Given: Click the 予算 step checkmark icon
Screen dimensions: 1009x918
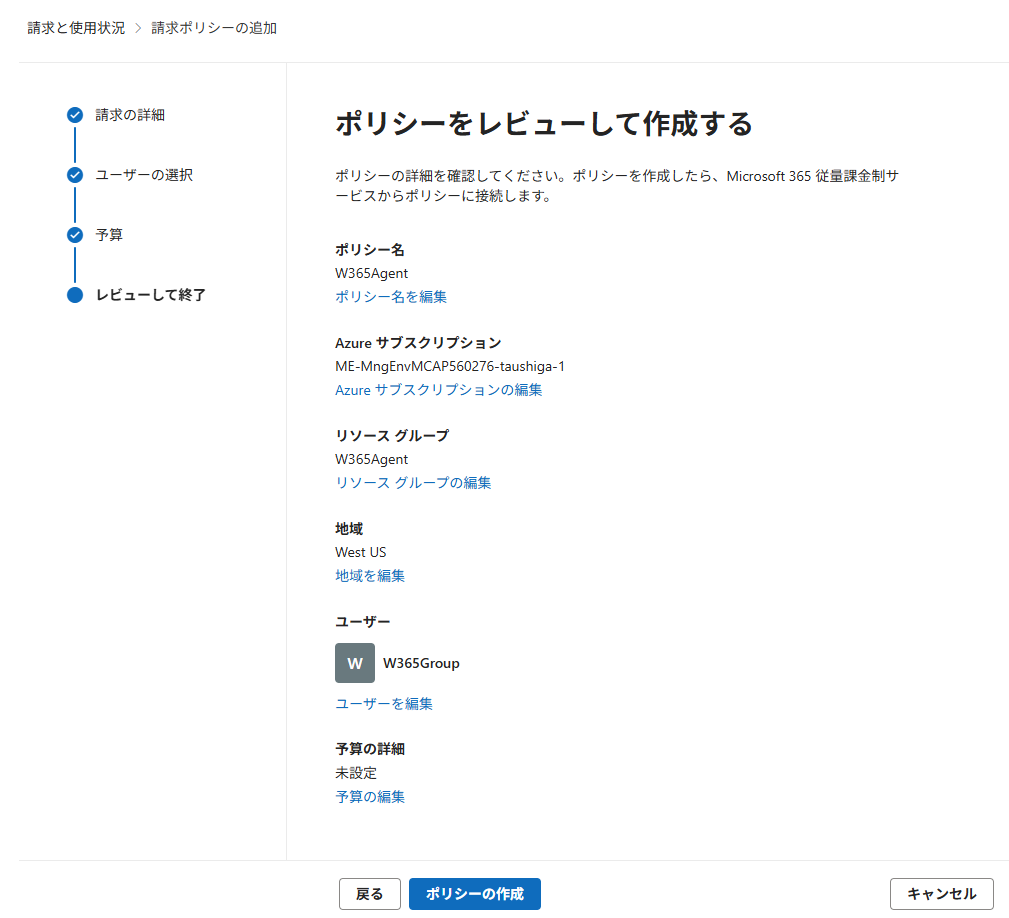Looking at the screenshot, I should pos(75,235).
